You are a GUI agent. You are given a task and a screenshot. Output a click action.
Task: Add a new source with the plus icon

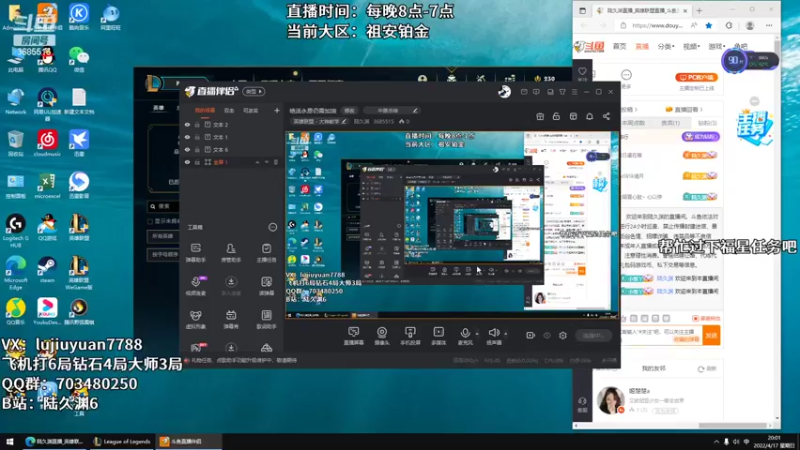point(277,110)
